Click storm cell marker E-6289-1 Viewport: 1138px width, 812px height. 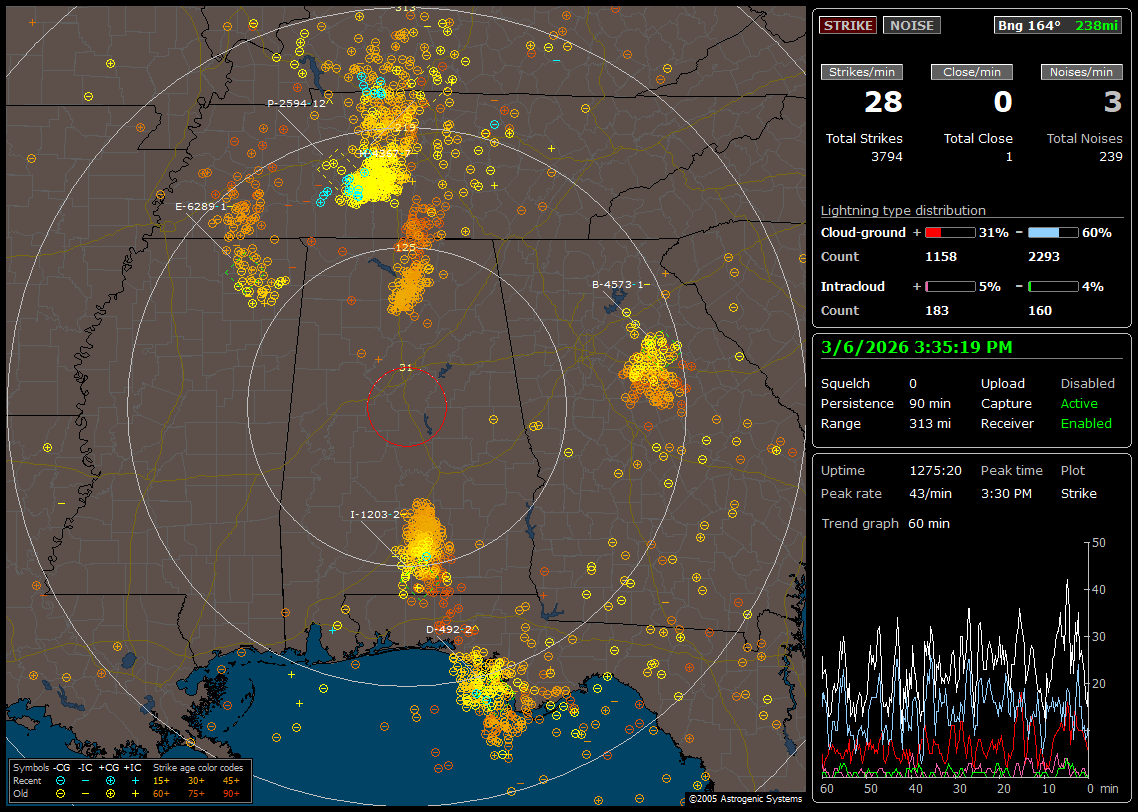point(202,207)
